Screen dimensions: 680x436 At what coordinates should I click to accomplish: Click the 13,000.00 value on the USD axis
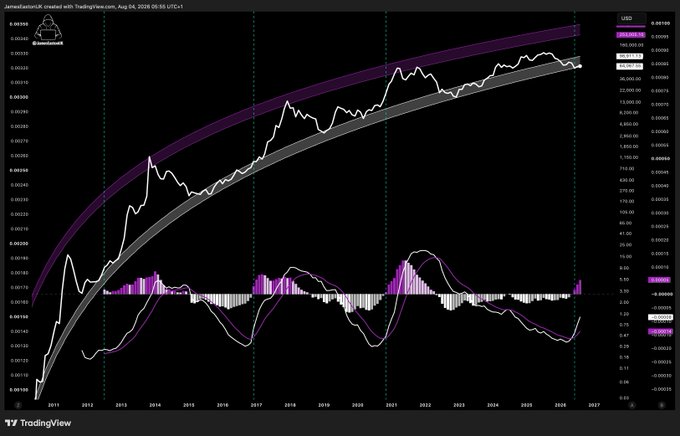[630, 102]
